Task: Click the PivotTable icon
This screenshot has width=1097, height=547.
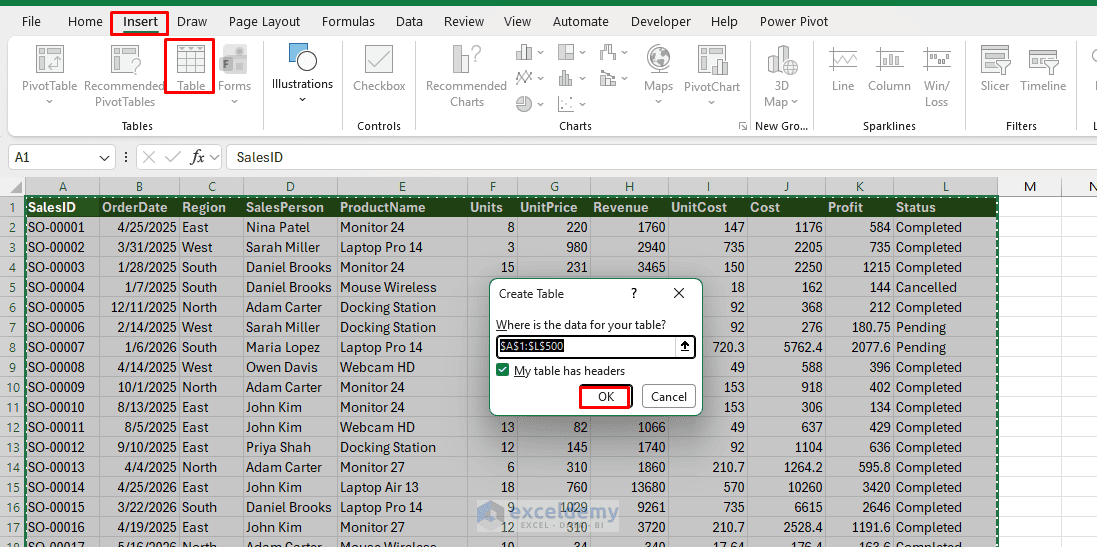Action: tap(50, 60)
